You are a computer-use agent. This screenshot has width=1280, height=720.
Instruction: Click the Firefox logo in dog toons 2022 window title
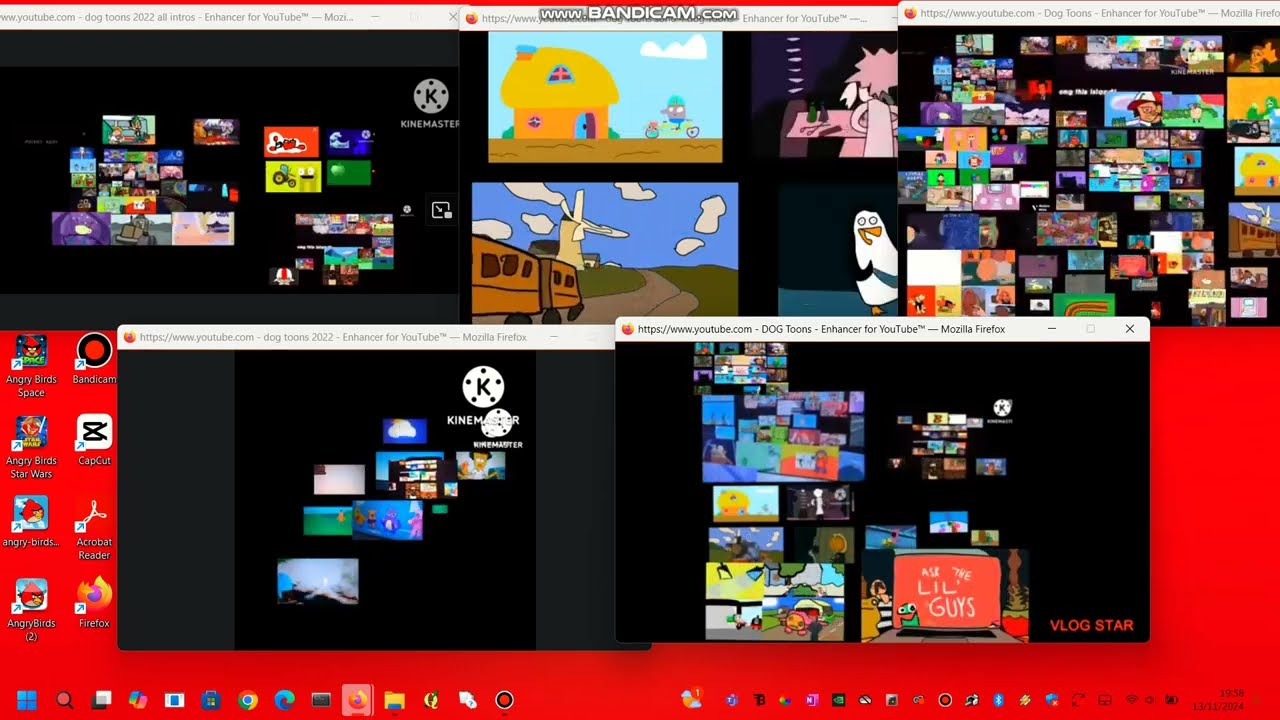click(129, 337)
